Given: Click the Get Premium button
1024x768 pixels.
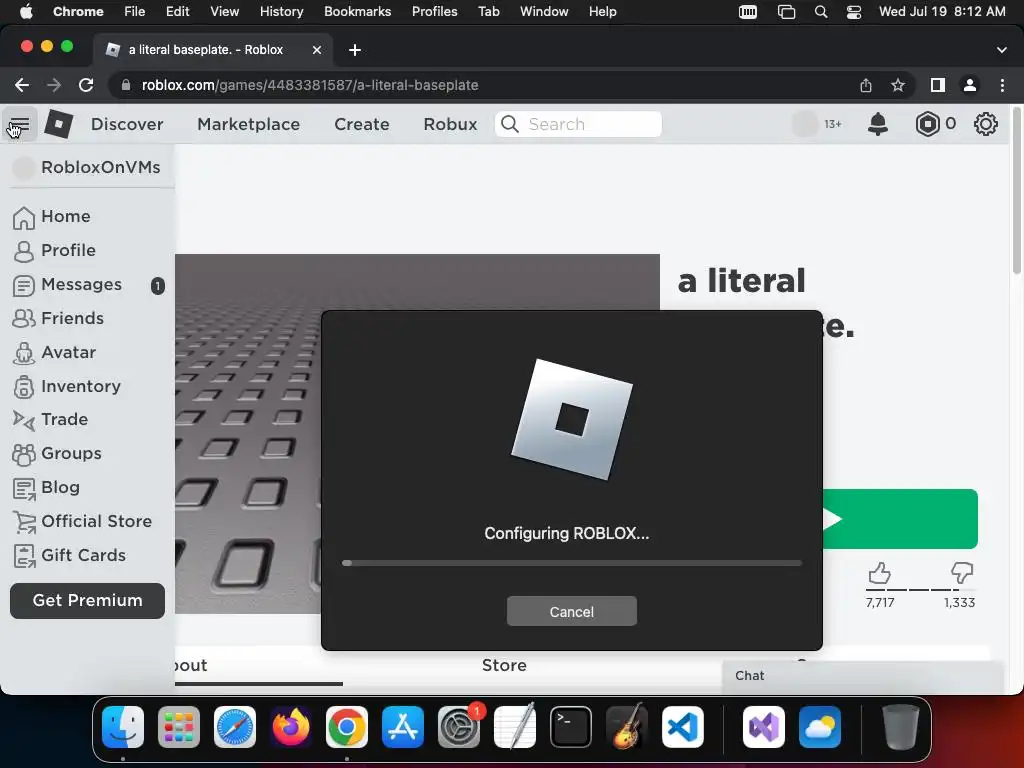Looking at the screenshot, I should [88, 601].
